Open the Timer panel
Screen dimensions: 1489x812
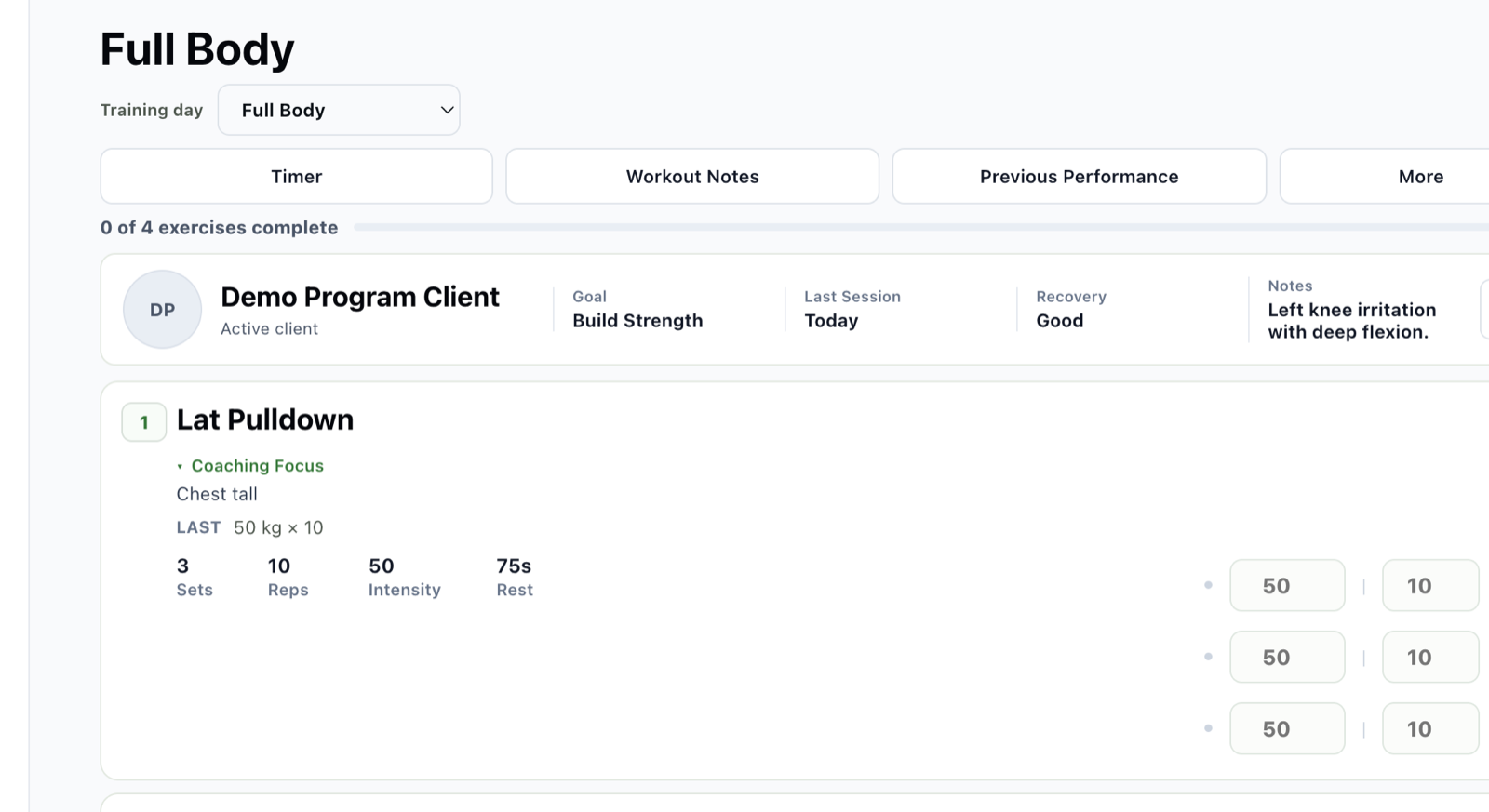(x=296, y=176)
